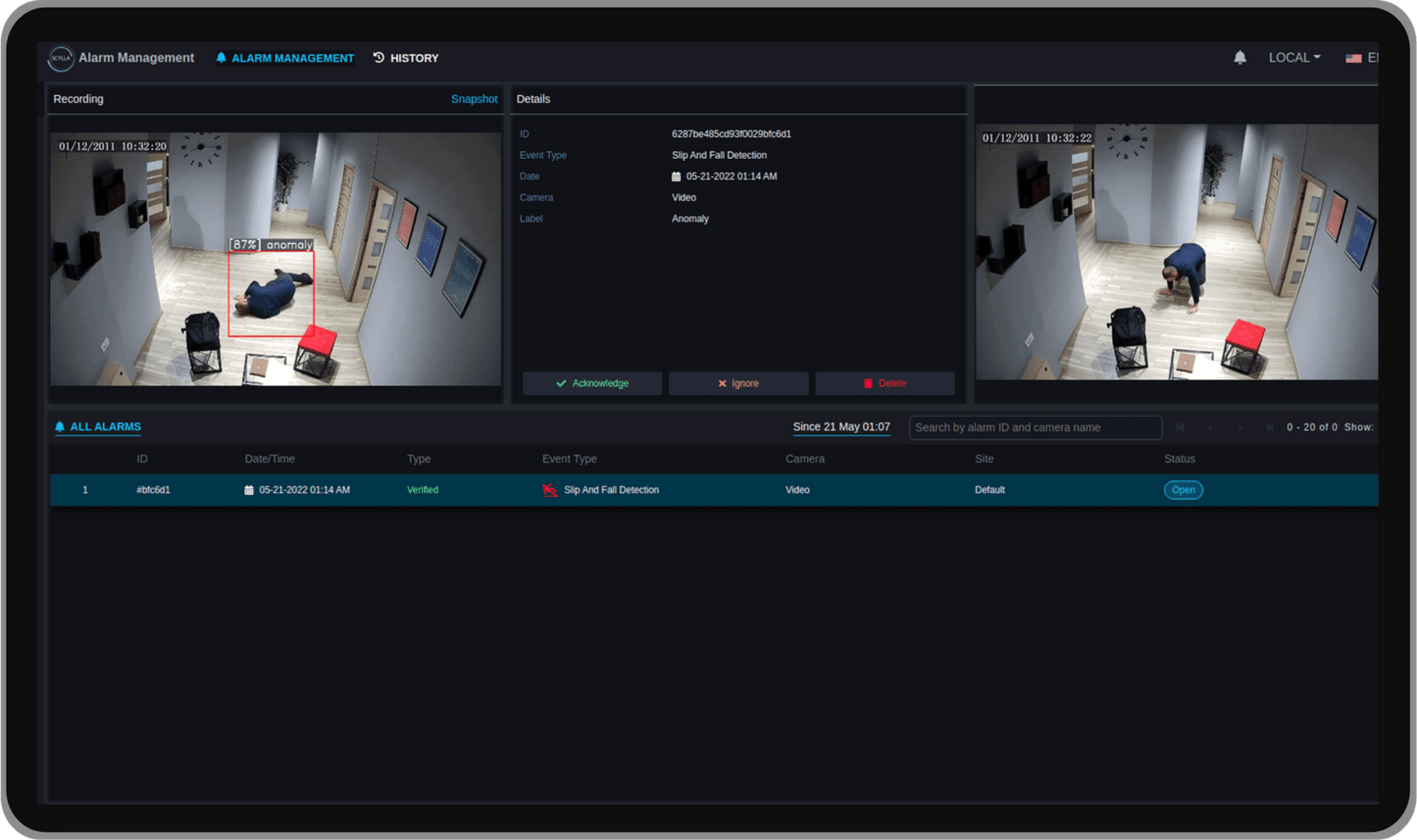Click the slip and fall icon in the alarm row

pyautogui.click(x=550, y=490)
